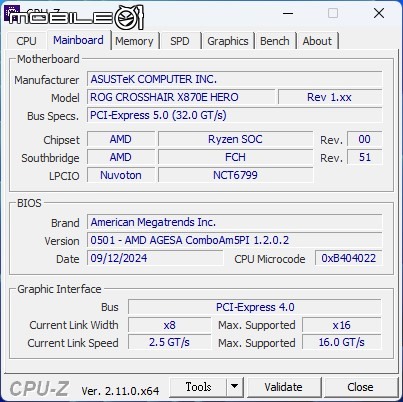
Task: Switch to the CPU tab
Action: tap(26, 41)
